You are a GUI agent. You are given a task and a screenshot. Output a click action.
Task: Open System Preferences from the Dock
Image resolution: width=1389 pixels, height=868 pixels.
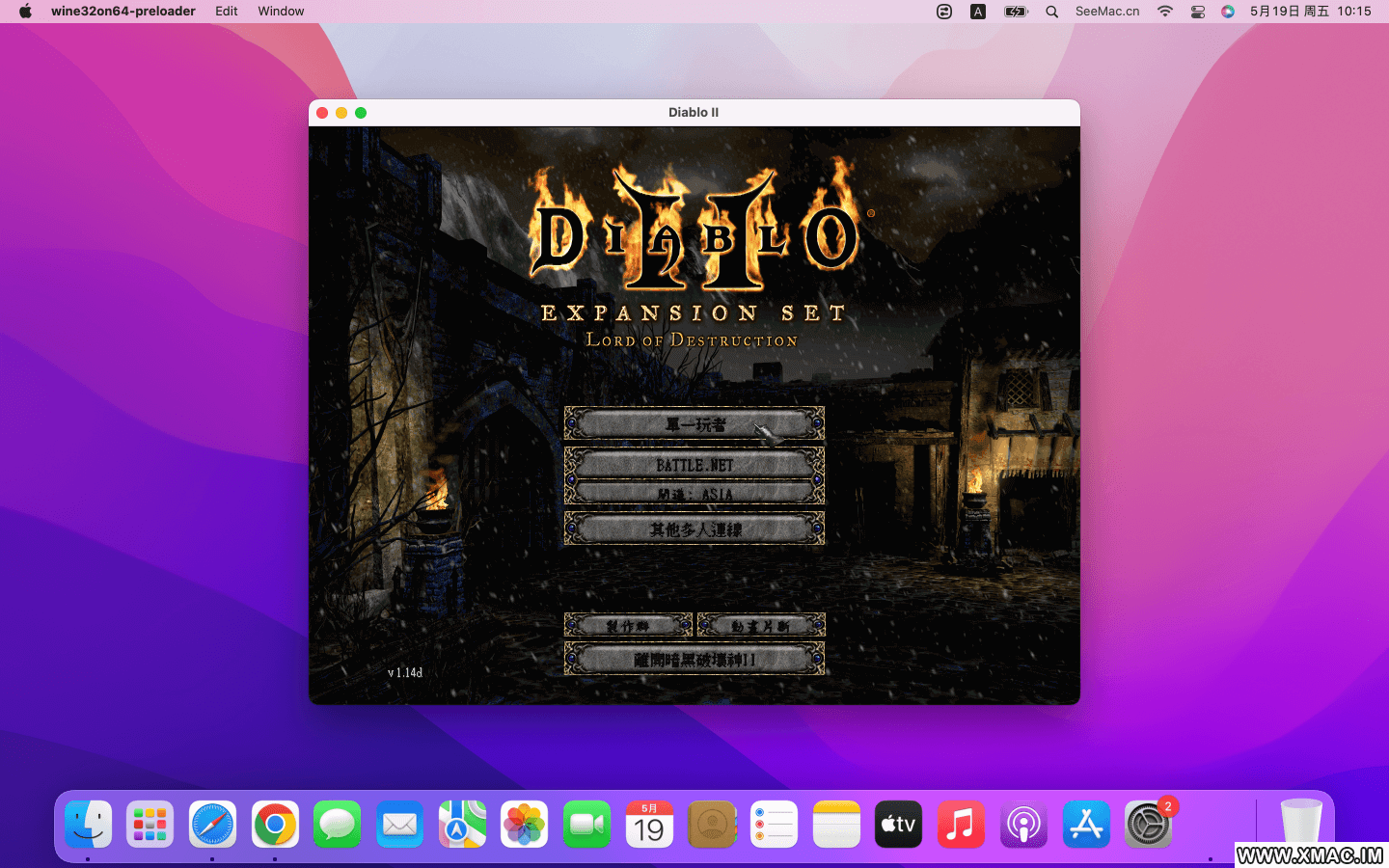tap(1148, 825)
